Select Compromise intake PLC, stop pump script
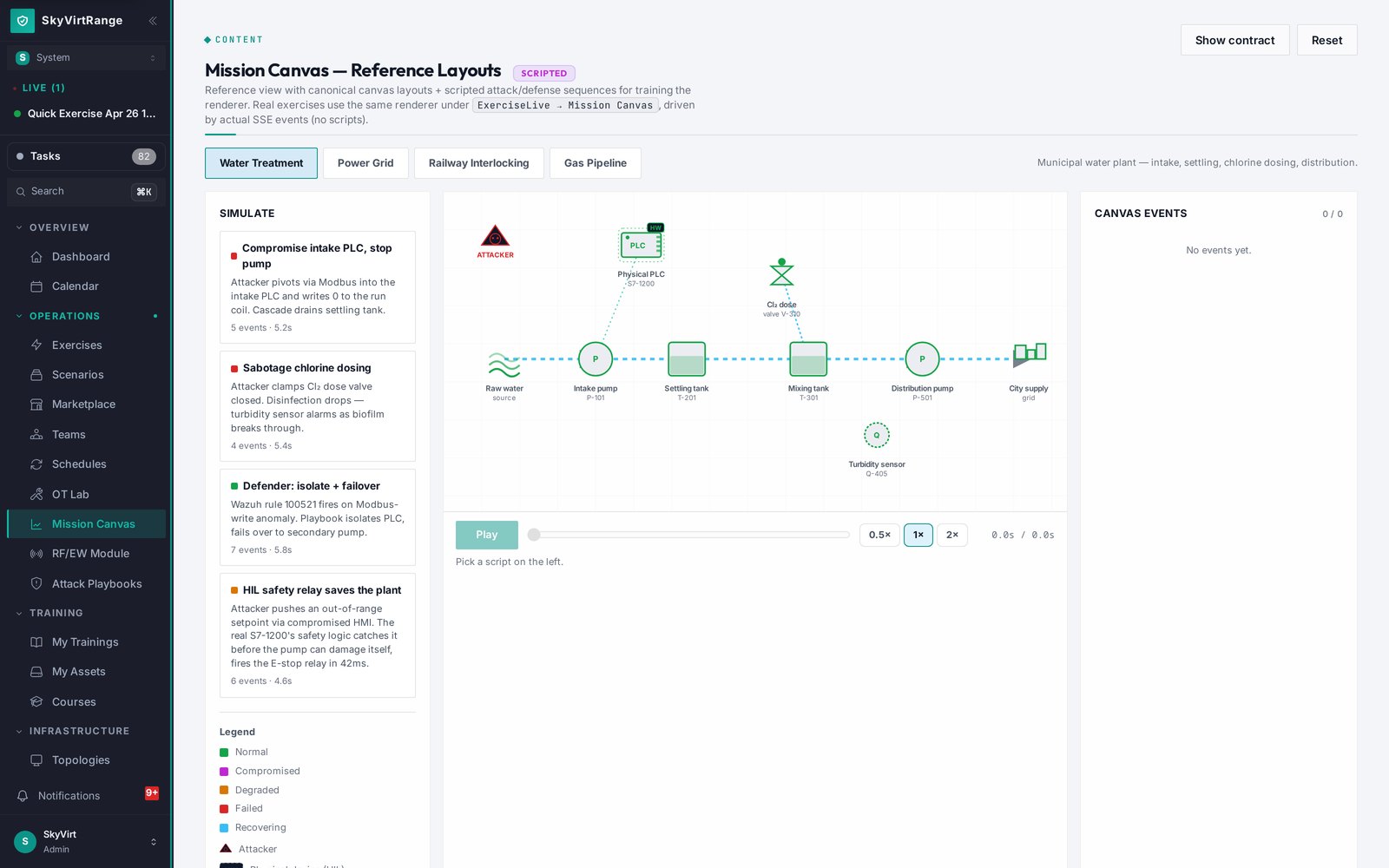Screen dimensions: 1389x868 point(318,287)
